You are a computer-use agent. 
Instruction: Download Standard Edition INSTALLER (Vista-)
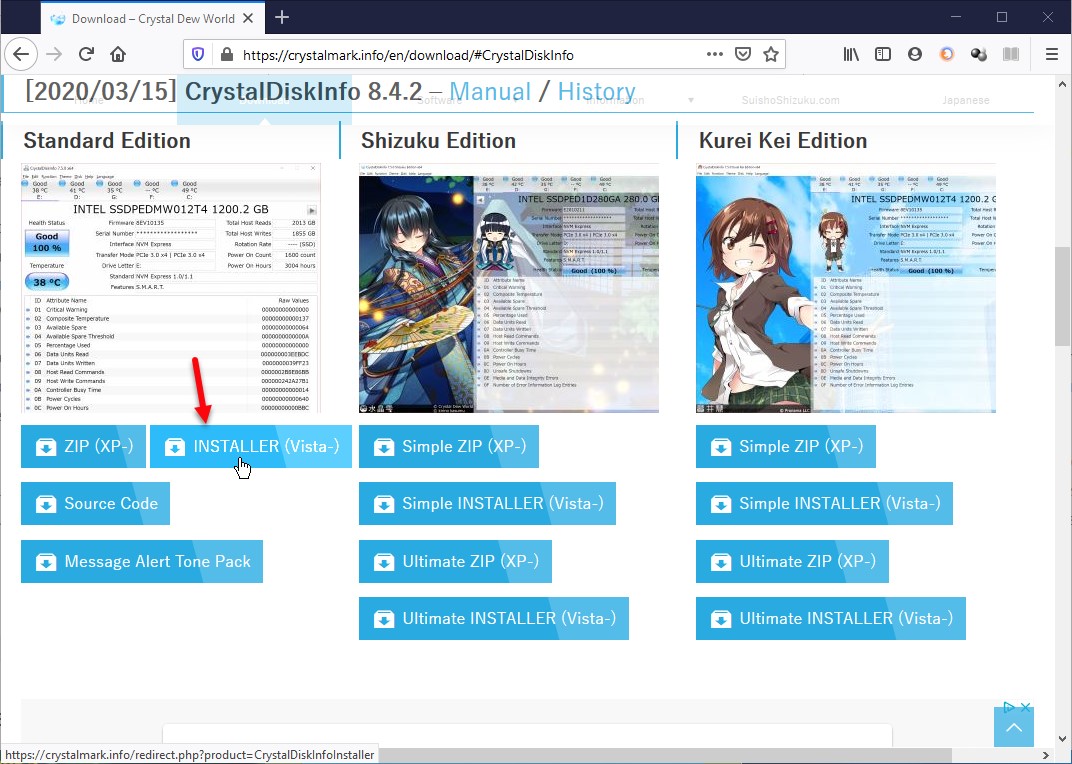click(x=251, y=447)
